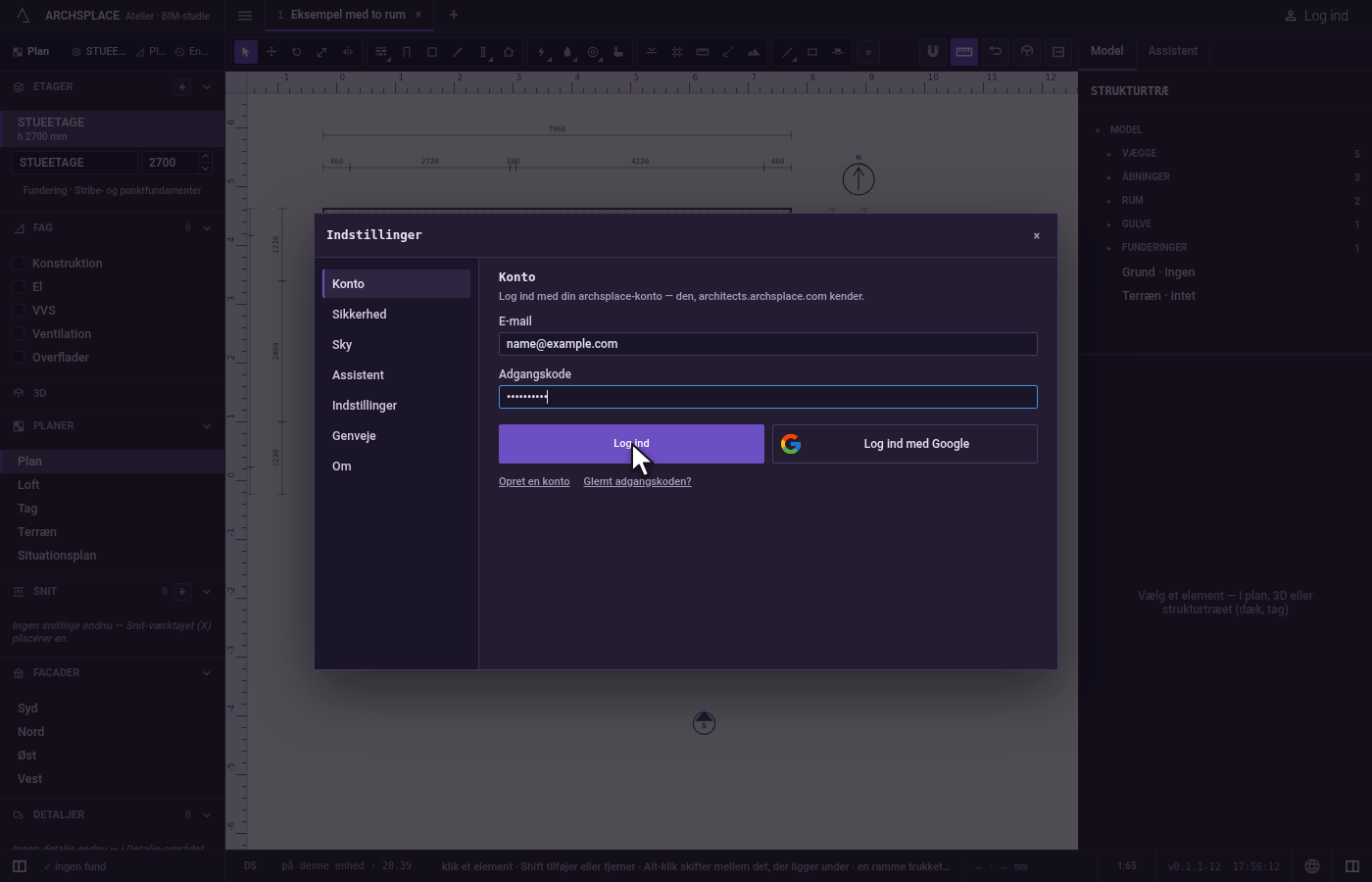Screen dimensions: 1372x882
Task: Enable the VVS layer checkbox
Action: [x=18, y=311]
